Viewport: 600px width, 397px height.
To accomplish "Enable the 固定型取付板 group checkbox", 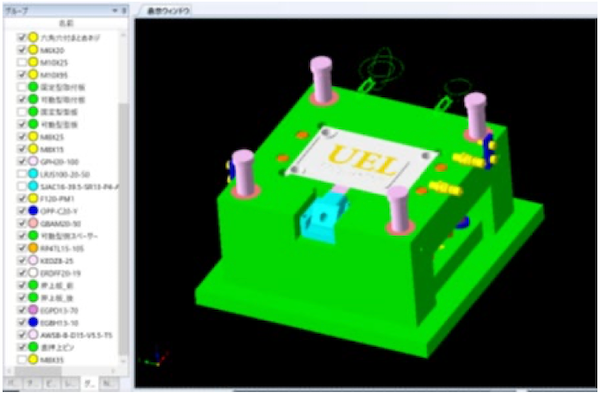I will pyautogui.click(x=22, y=87).
